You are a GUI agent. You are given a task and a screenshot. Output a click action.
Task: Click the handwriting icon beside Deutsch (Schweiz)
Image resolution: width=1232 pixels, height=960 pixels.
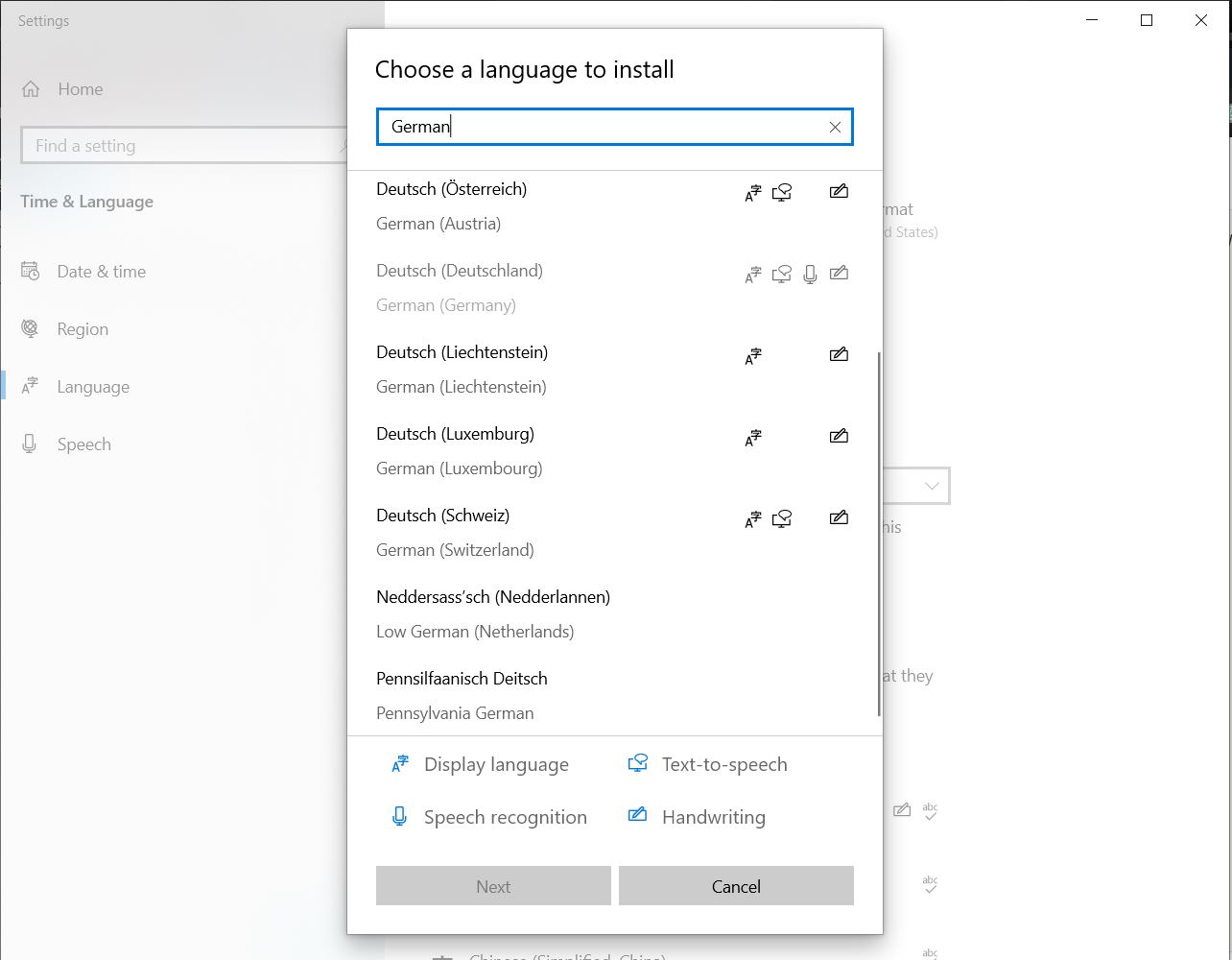point(839,516)
